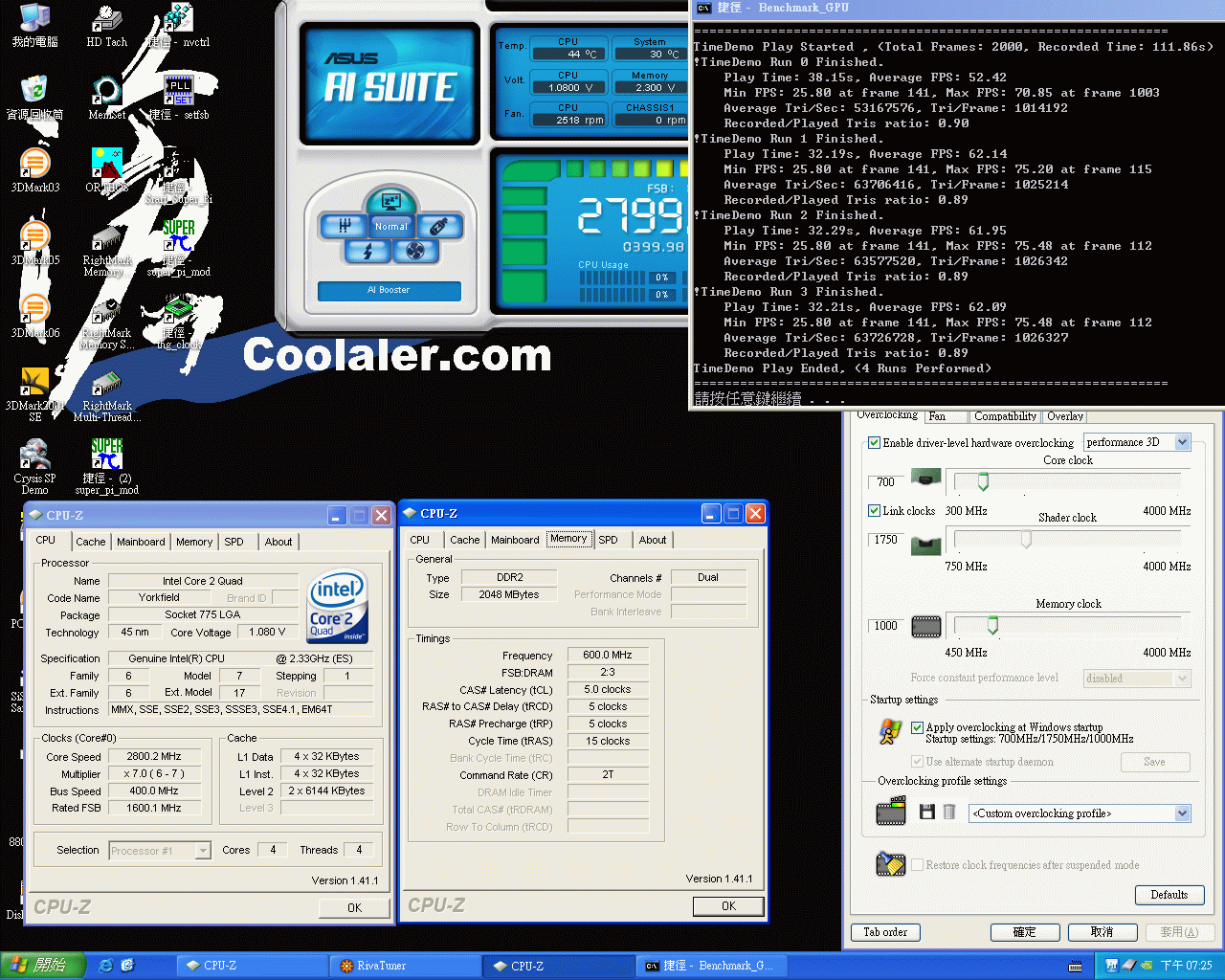Click the shader clock value field showing 1750
The height and width of the screenshot is (980, 1225).
click(885, 540)
